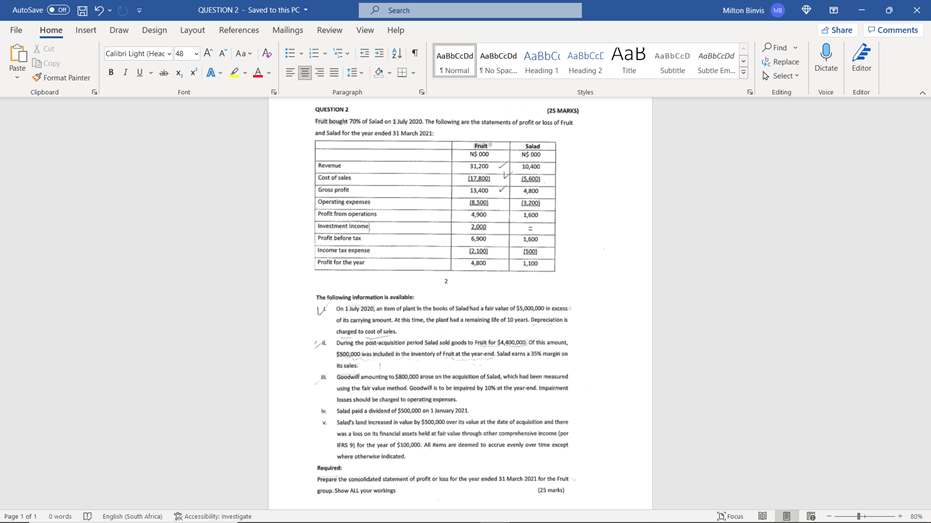Open the font name combo box
931x523 pixels.
coord(138,53)
